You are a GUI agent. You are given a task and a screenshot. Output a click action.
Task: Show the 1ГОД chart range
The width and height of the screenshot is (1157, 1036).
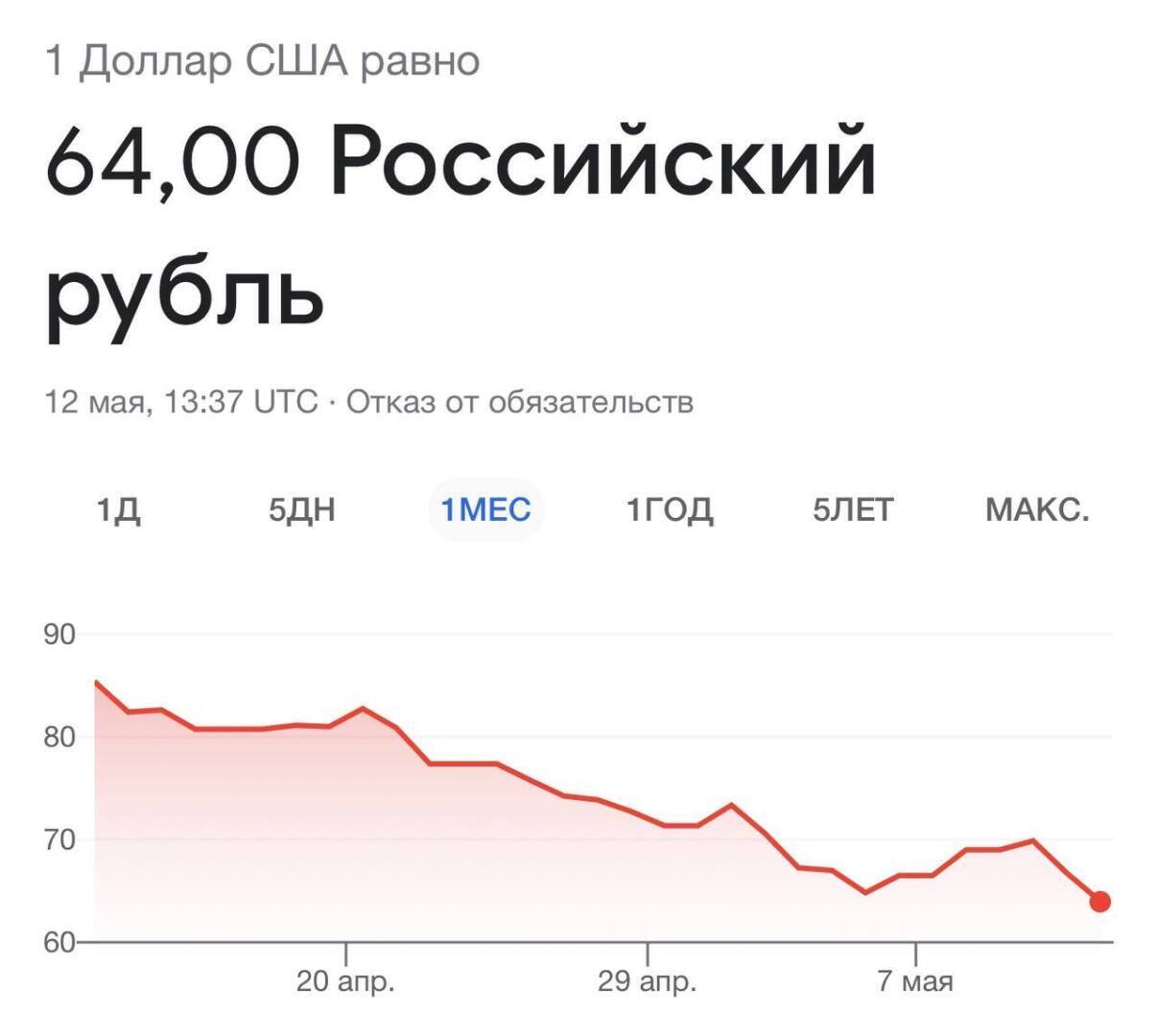click(x=670, y=508)
